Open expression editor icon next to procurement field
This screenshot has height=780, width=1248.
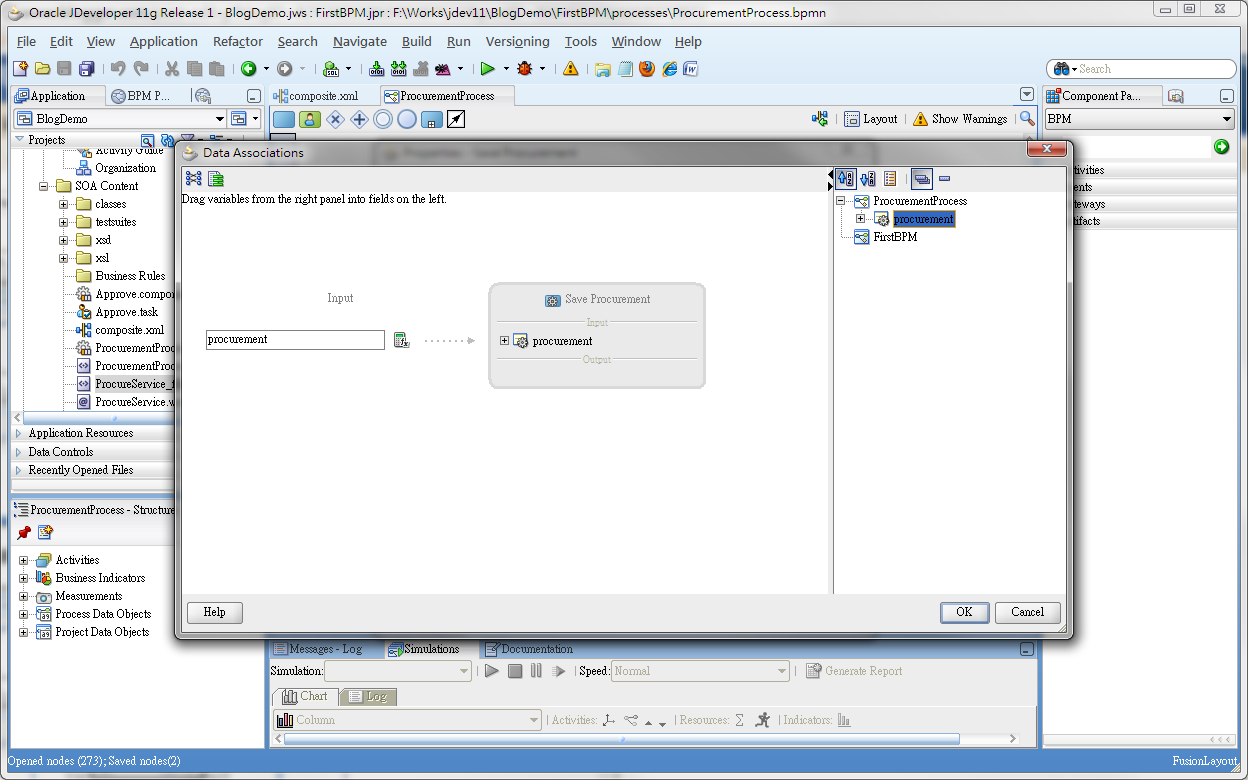(401, 340)
